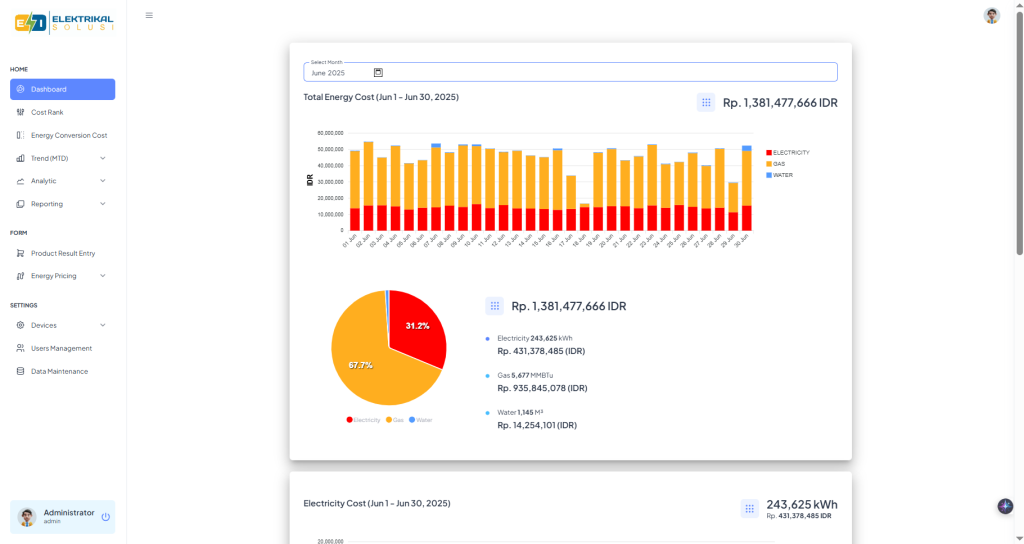
Task: Click the power logout icon beside Administrator
Action: click(105, 517)
